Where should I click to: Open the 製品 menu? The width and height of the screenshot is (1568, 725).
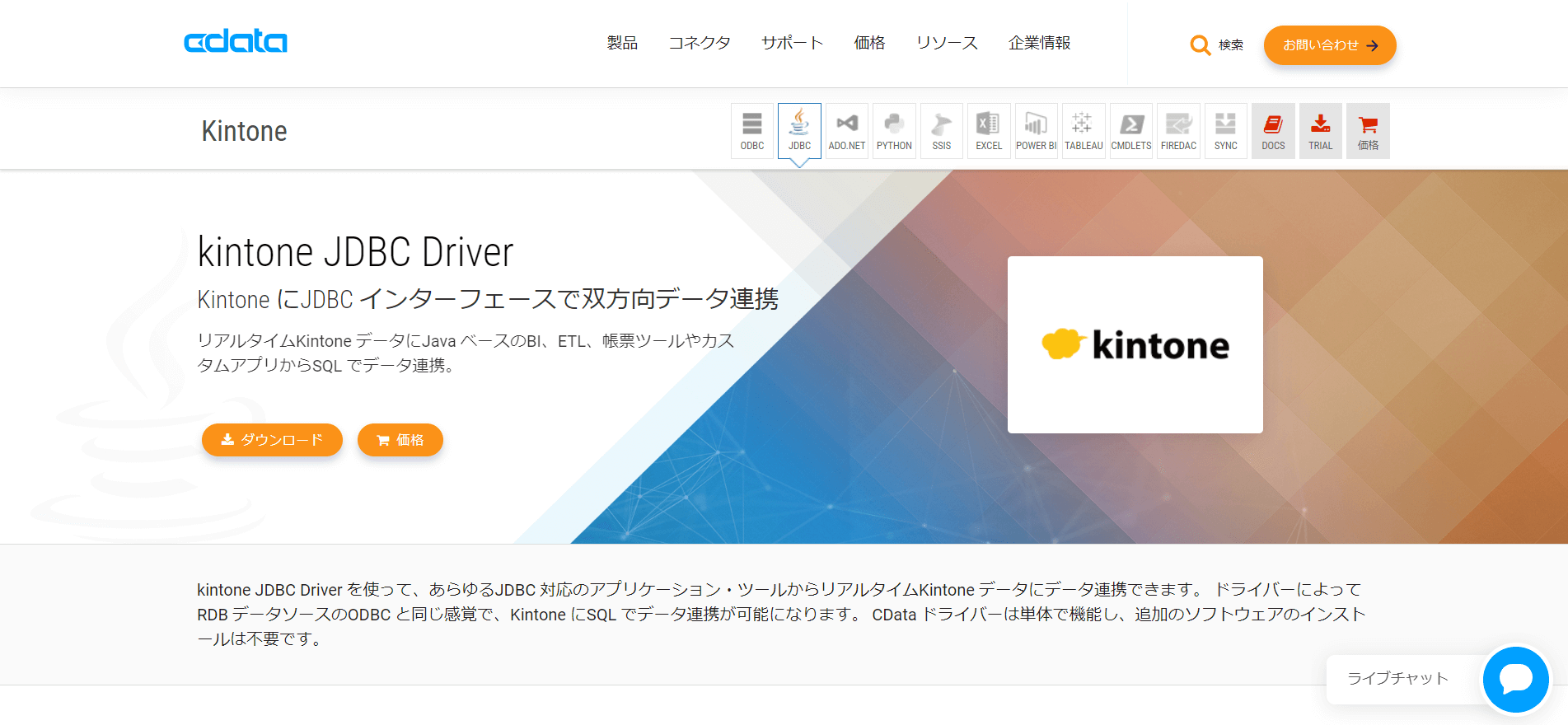point(622,43)
